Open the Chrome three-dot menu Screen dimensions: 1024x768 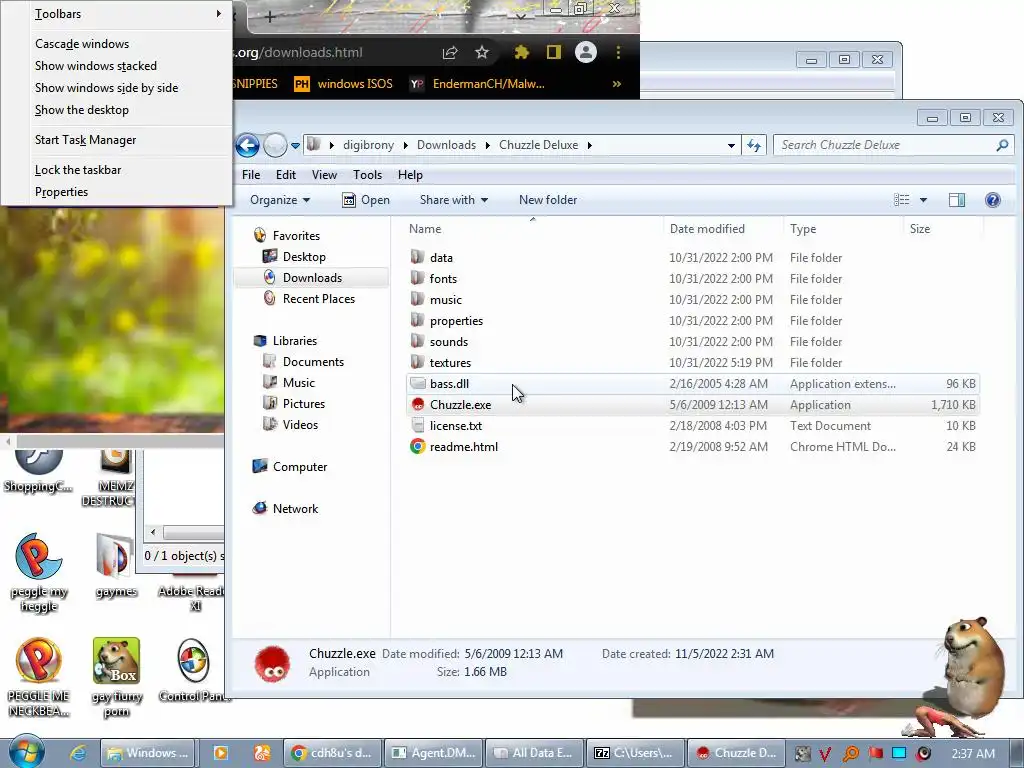pos(618,52)
